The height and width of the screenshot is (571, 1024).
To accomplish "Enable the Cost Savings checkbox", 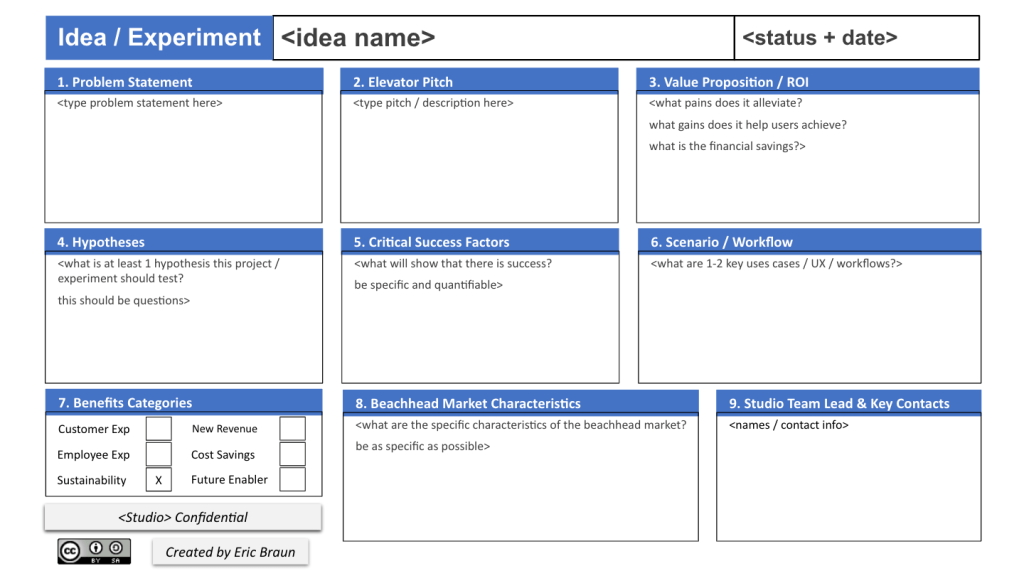I will tap(292, 454).
